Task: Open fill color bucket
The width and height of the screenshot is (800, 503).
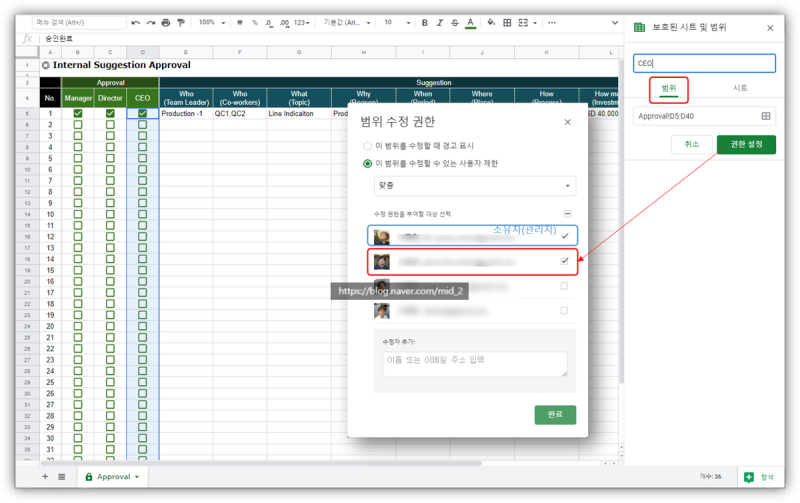Action: (x=491, y=22)
